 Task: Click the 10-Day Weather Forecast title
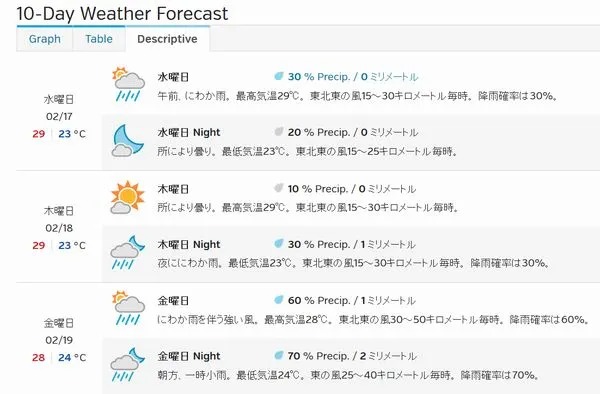[122, 14]
